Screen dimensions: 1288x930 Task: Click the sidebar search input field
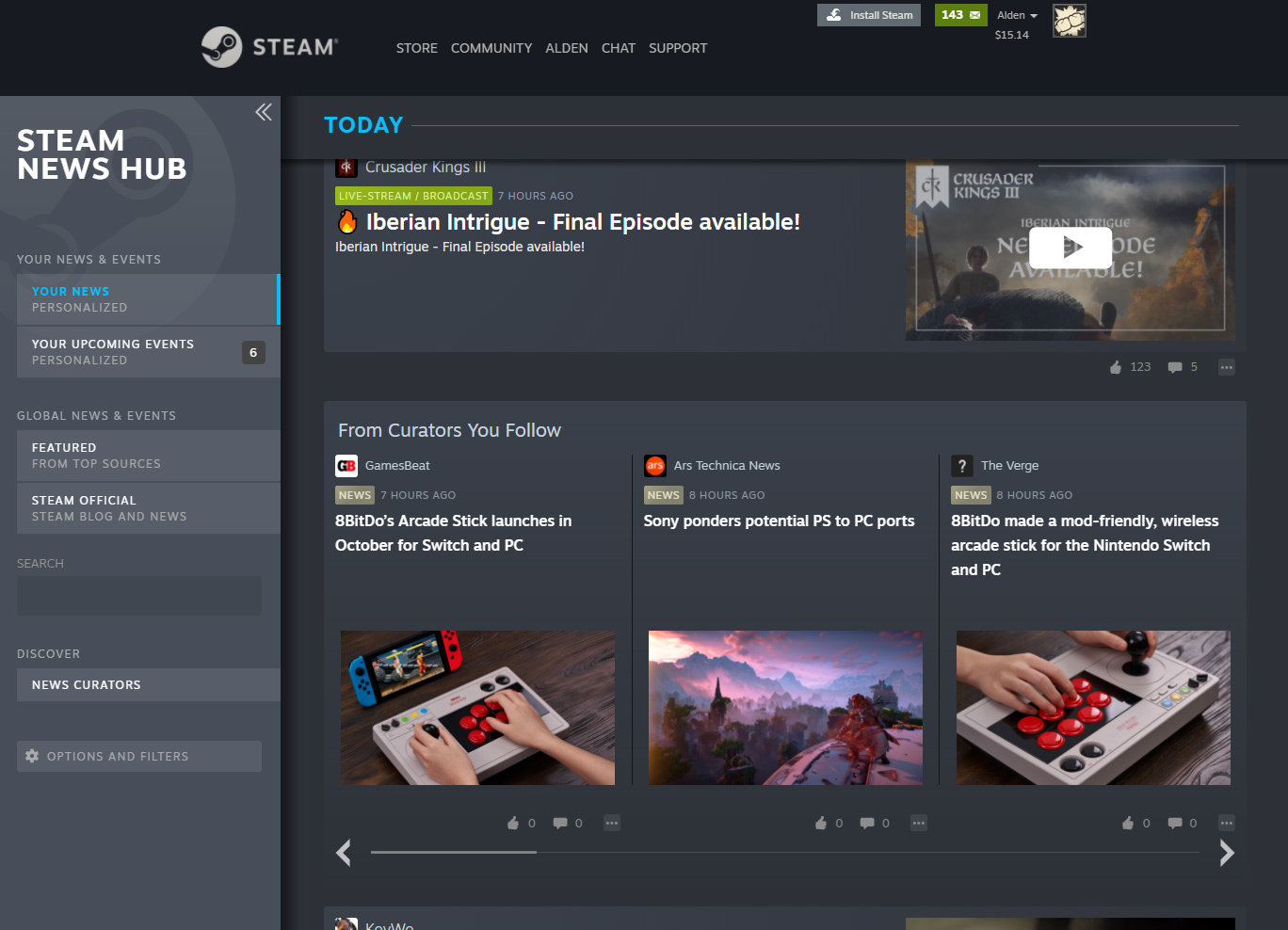click(x=138, y=596)
